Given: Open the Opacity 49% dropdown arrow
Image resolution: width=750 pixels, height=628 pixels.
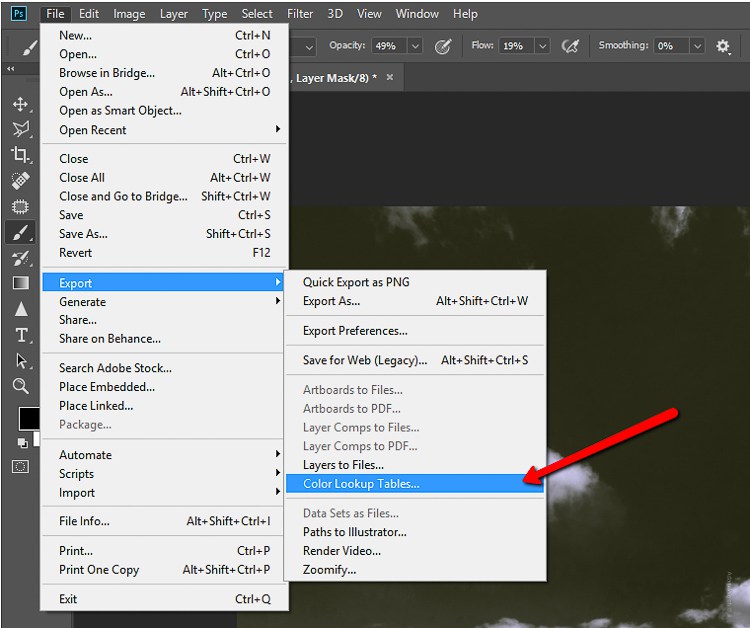Looking at the screenshot, I should point(415,46).
